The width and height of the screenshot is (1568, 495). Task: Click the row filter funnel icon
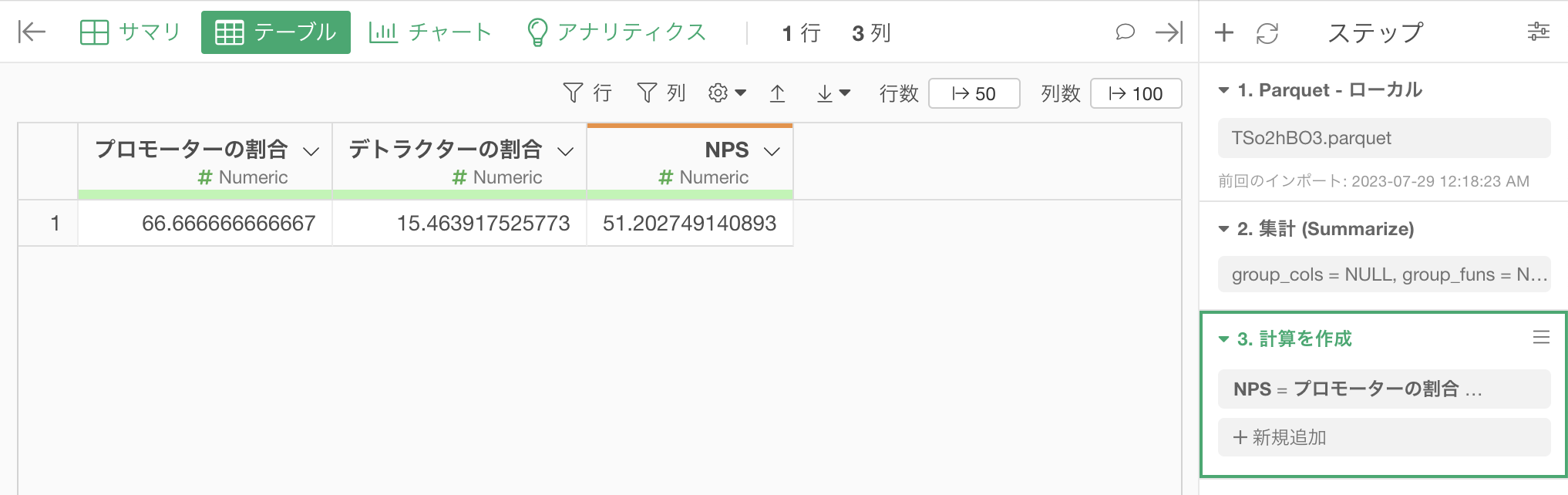point(573,93)
